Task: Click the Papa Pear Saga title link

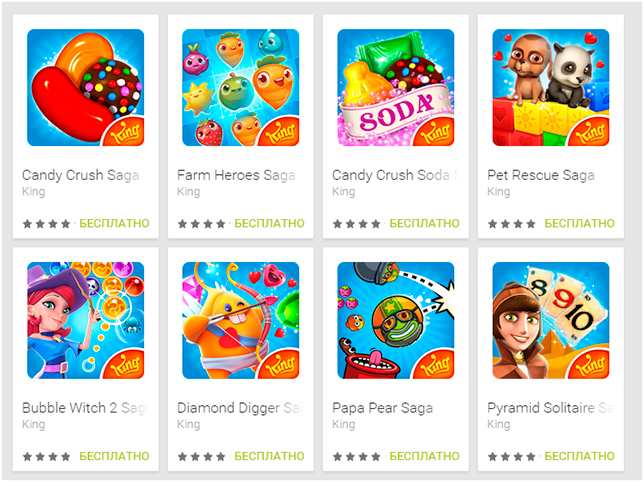Action: [x=382, y=408]
